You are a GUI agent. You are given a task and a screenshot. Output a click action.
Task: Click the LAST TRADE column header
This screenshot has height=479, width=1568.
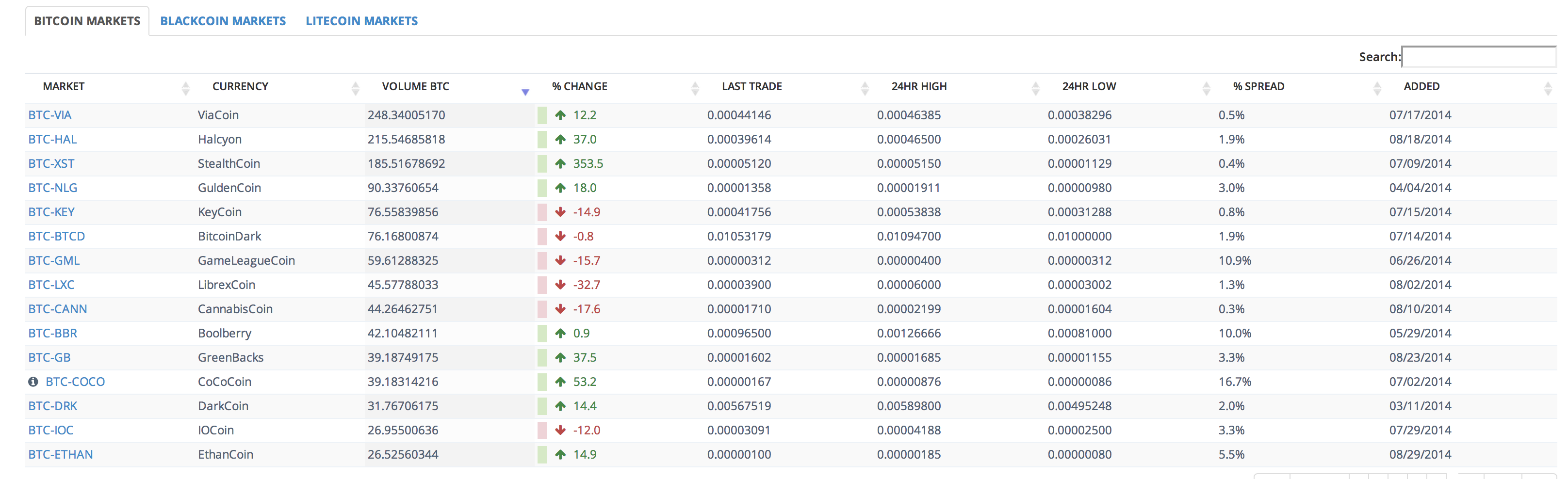point(752,86)
